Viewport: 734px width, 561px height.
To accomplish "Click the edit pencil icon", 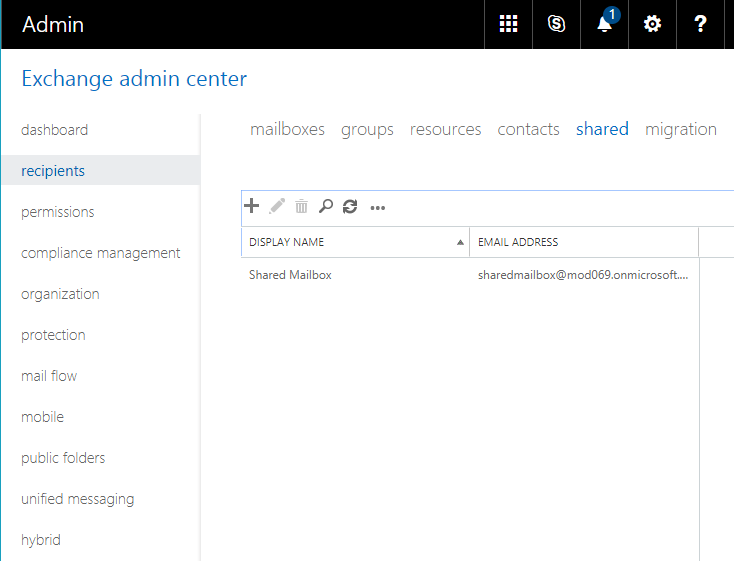I will pos(277,206).
